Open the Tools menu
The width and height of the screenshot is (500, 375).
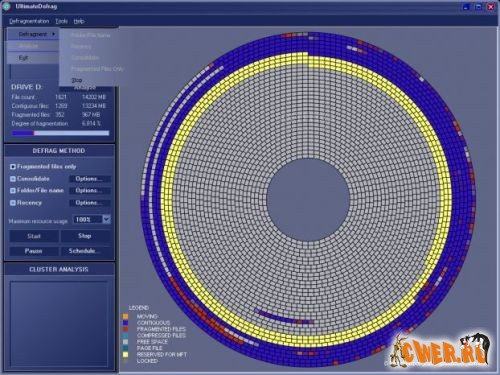(61, 21)
